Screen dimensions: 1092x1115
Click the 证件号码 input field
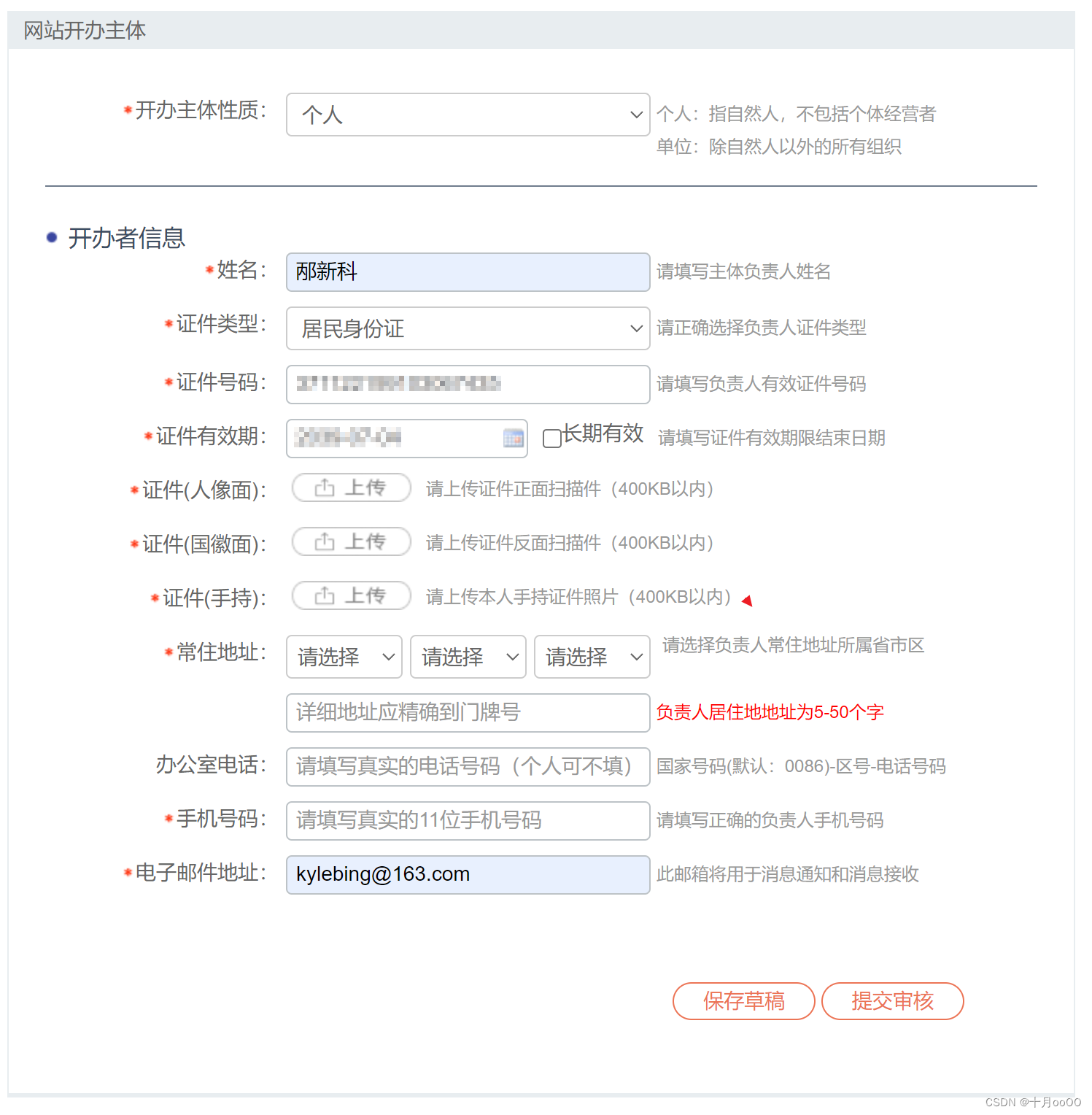click(x=468, y=385)
